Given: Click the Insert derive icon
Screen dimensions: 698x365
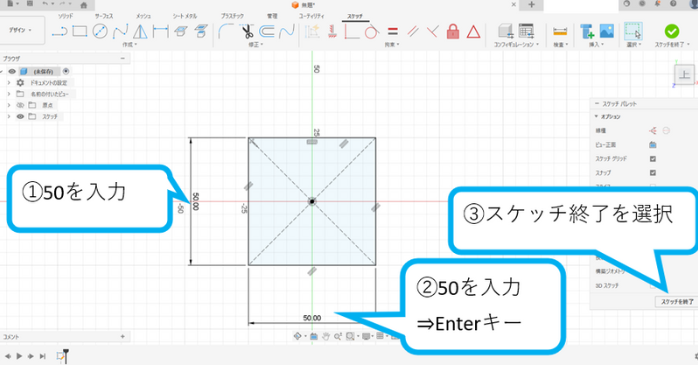Looking at the screenshot, I should click(587, 32).
